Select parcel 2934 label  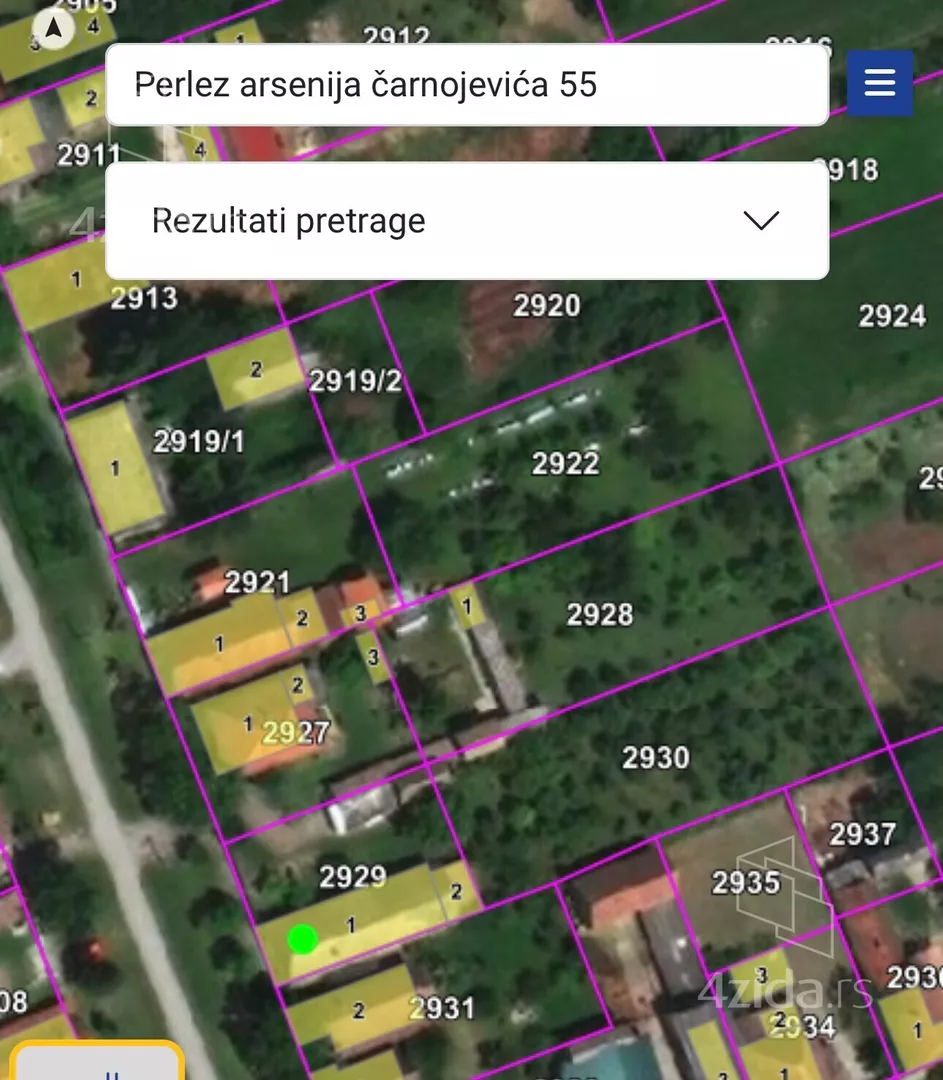[x=802, y=1027]
